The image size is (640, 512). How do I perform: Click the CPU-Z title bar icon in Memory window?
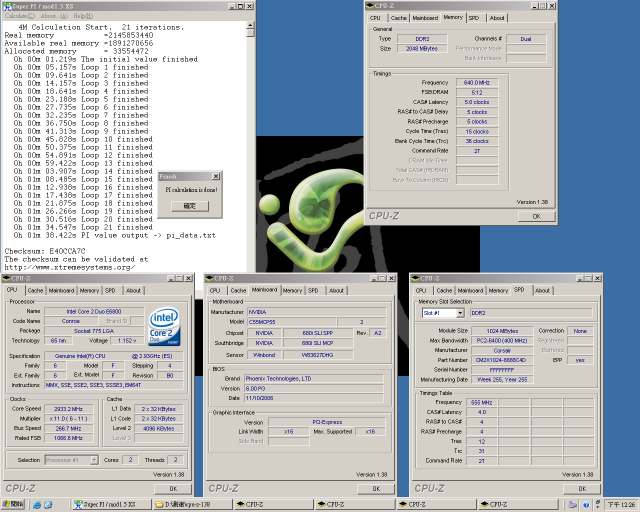pos(370,6)
